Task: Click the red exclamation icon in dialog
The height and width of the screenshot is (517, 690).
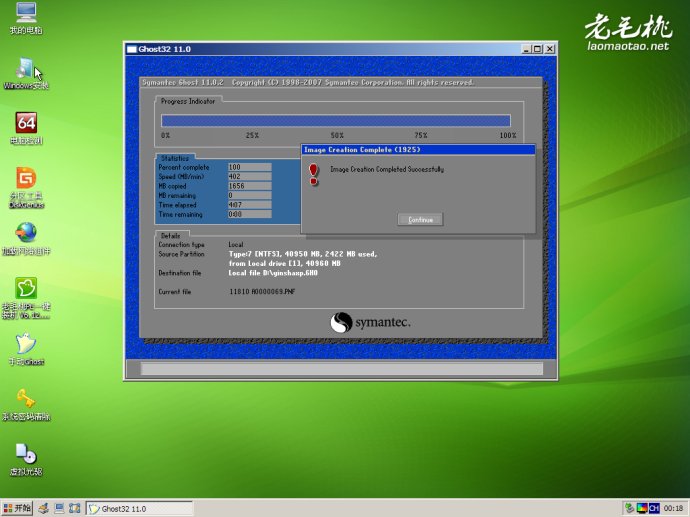Action: (313, 173)
